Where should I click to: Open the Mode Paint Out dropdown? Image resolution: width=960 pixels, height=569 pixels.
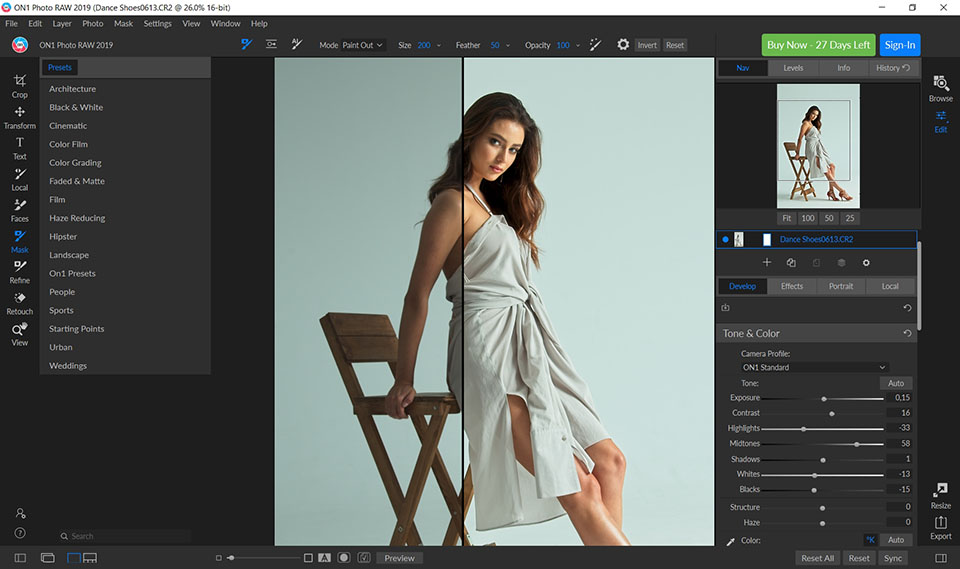pyautogui.click(x=362, y=45)
